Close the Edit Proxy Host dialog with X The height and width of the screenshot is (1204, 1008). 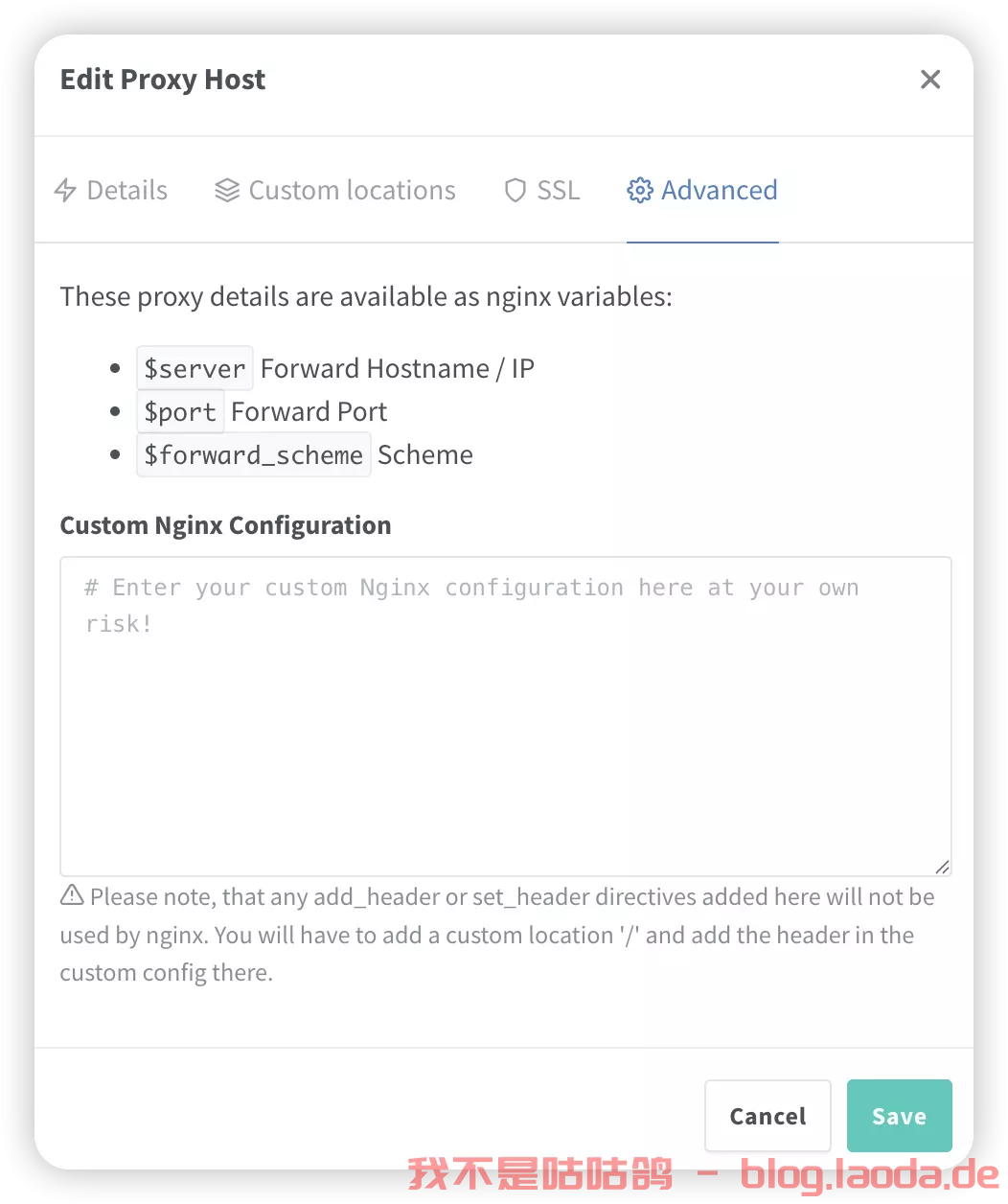coord(930,80)
